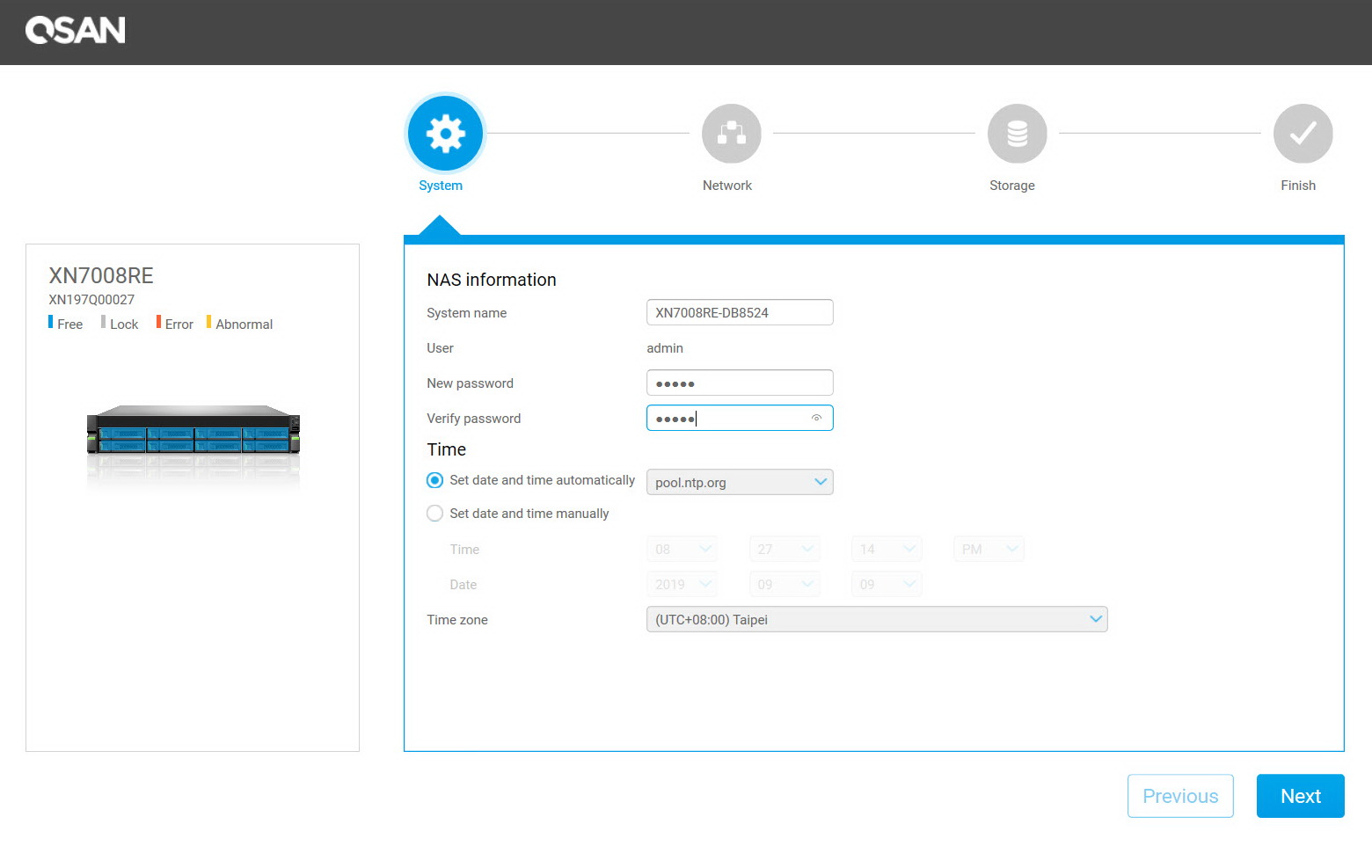Click the Storage database step icon

1017,134
